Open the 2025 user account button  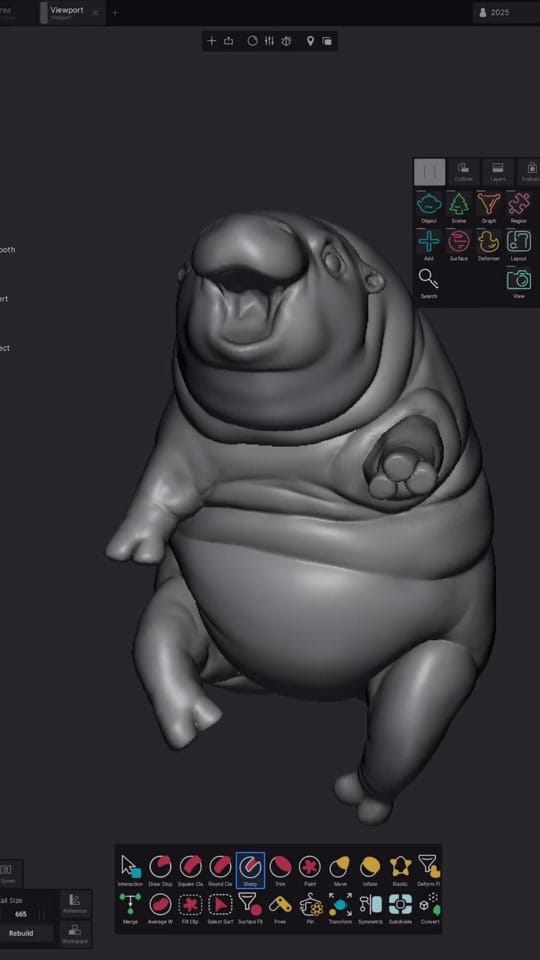click(506, 12)
